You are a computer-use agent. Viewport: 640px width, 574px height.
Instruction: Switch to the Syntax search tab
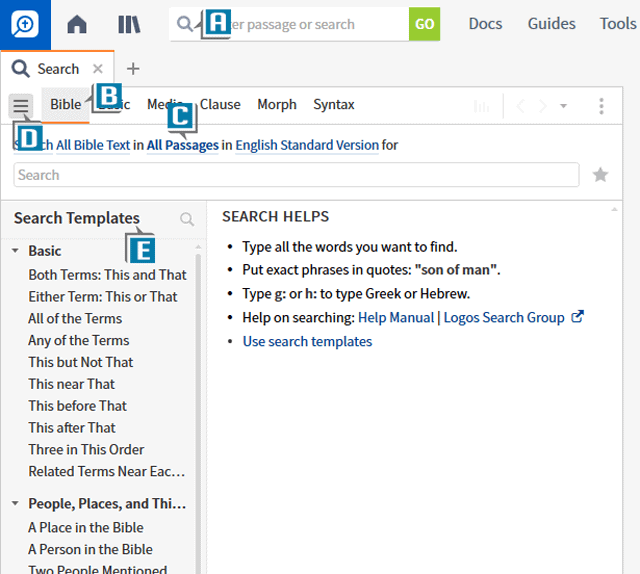point(333,104)
